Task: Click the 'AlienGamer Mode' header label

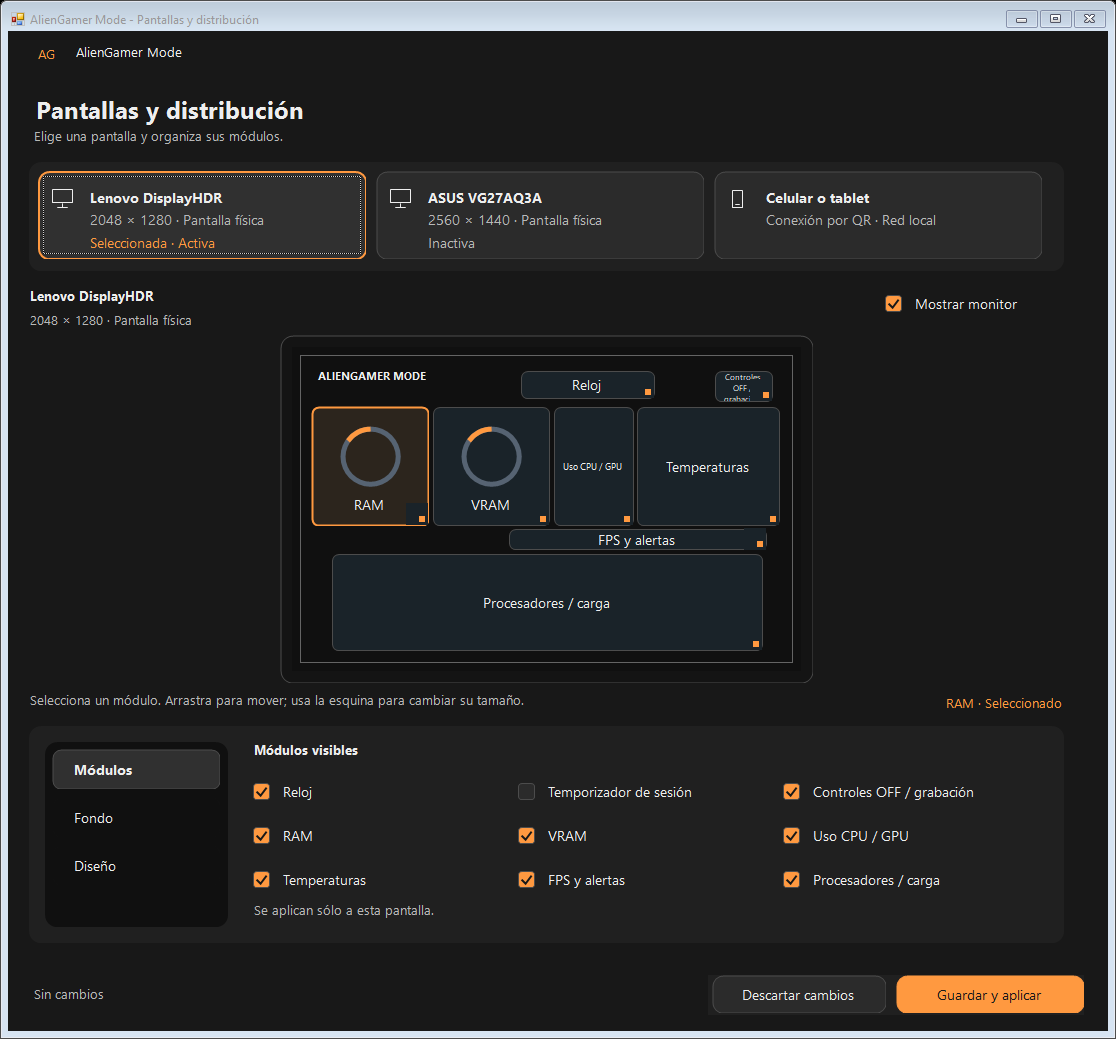Action: (x=129, y=53)
